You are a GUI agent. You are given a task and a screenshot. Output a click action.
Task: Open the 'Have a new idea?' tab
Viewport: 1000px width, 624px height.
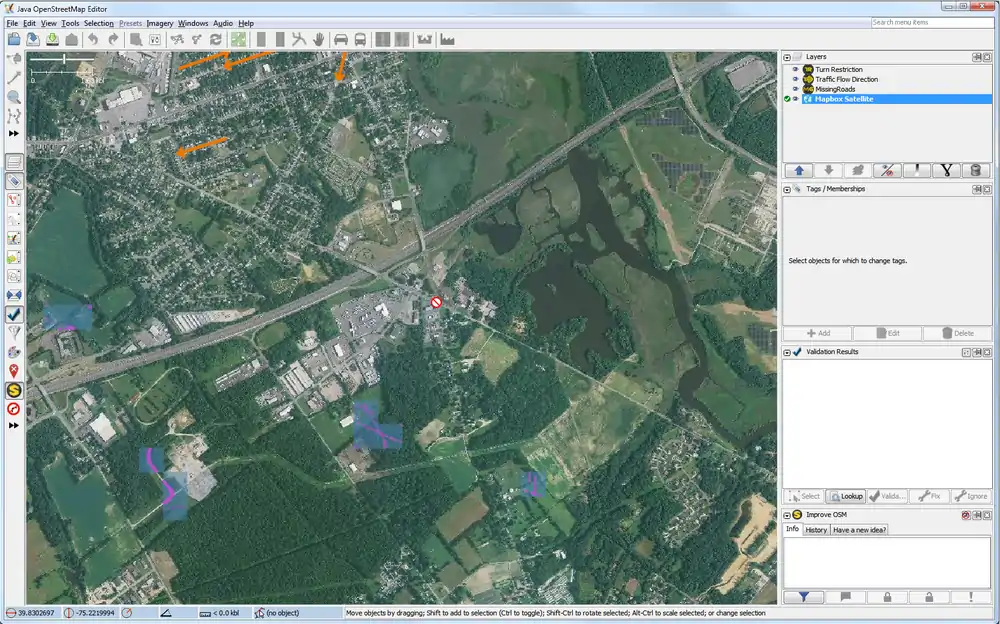point(860,530)
